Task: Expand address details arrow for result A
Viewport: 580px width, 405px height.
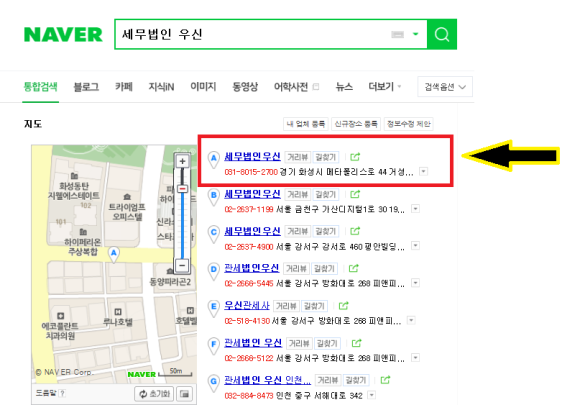Action: pyautogui.click(x=424, y=172)
